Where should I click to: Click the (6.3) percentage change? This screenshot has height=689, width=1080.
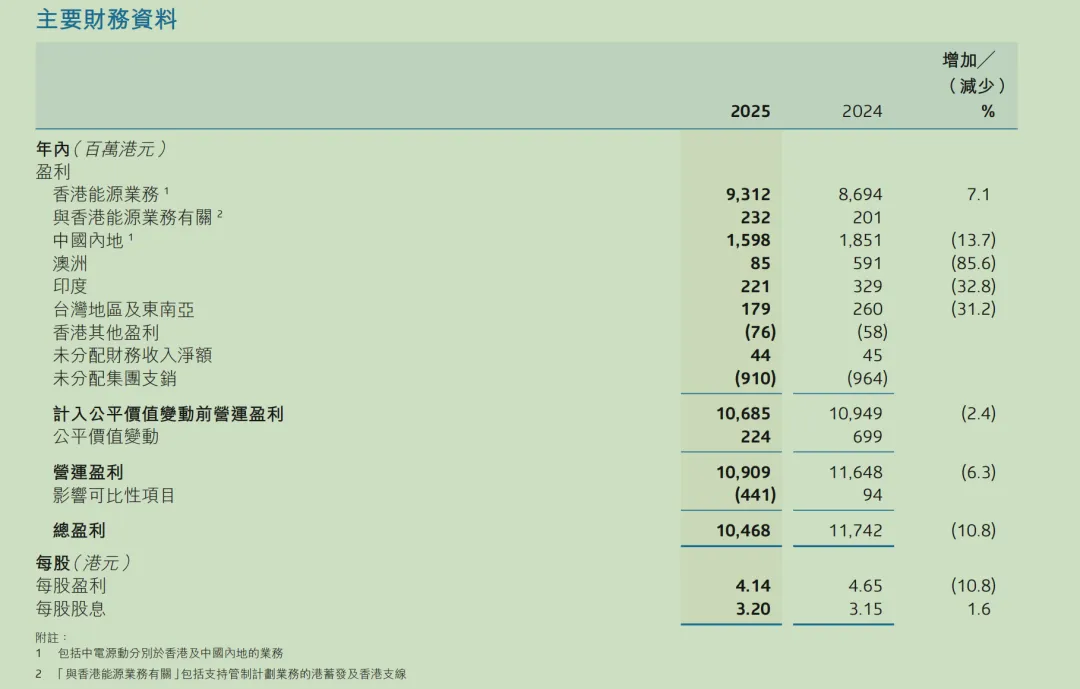pyautogui.click(x=978, y=472)
